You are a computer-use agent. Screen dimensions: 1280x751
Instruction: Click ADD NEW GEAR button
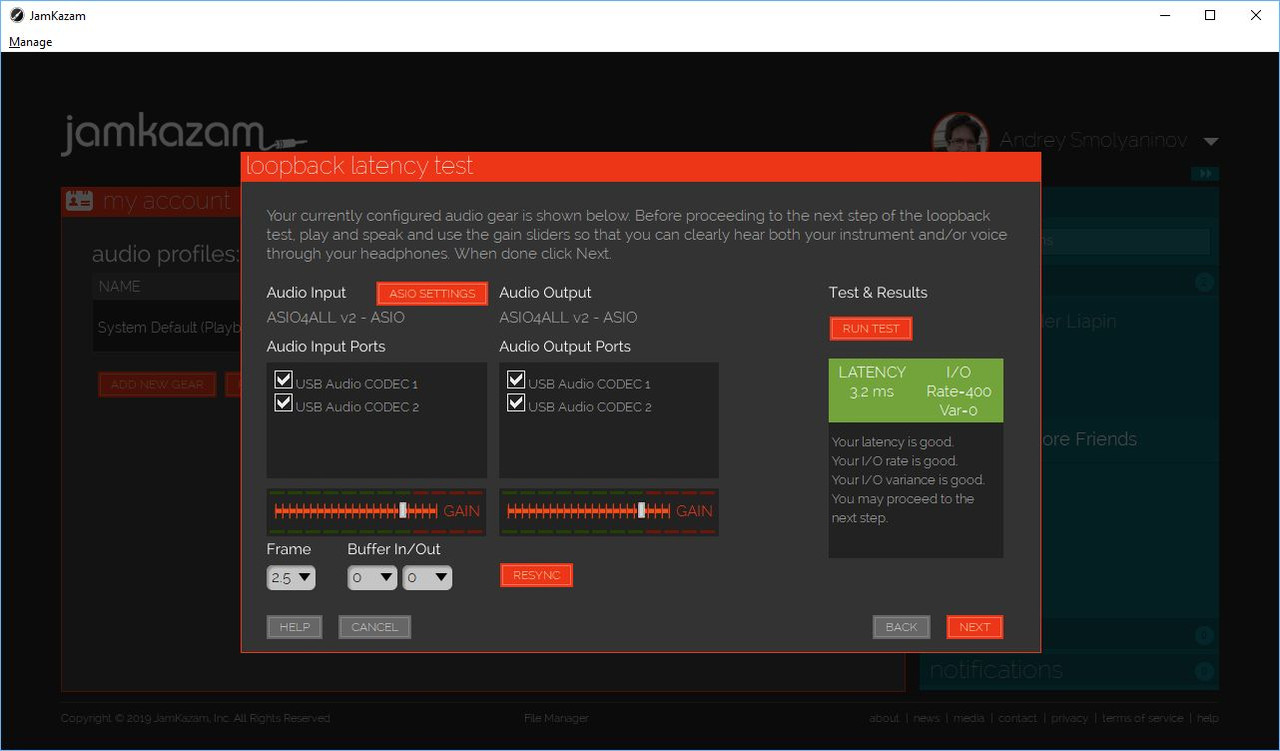click(x=157, y=384)
